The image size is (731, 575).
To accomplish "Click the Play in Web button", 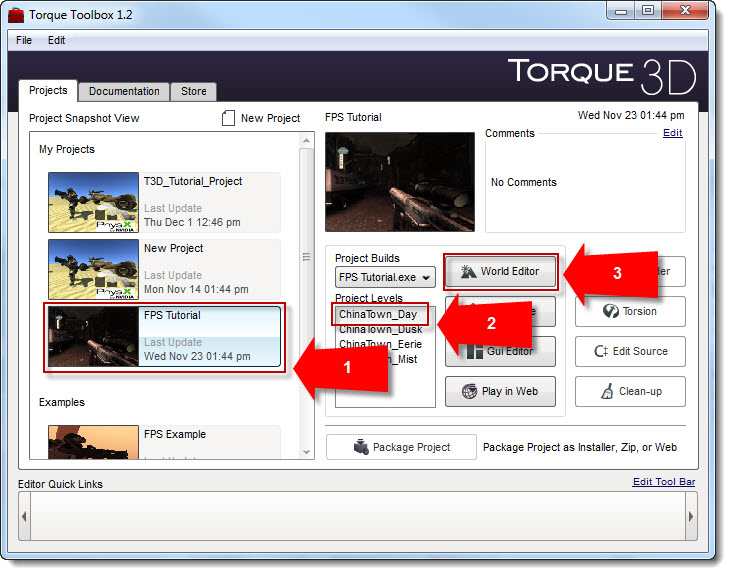I will [x=500, y=391].
